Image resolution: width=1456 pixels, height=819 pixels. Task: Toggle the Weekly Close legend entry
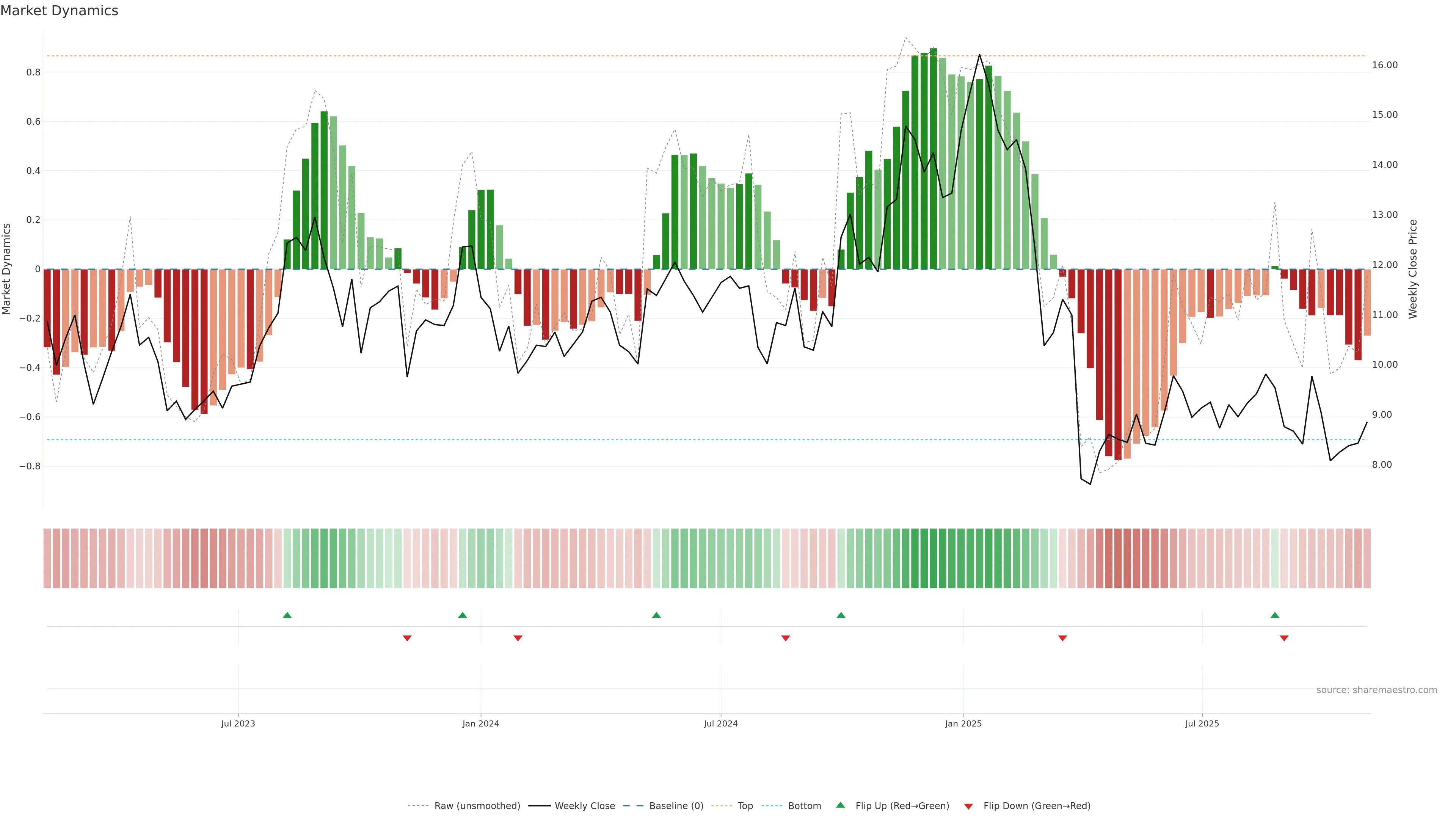tap(584, 806)
